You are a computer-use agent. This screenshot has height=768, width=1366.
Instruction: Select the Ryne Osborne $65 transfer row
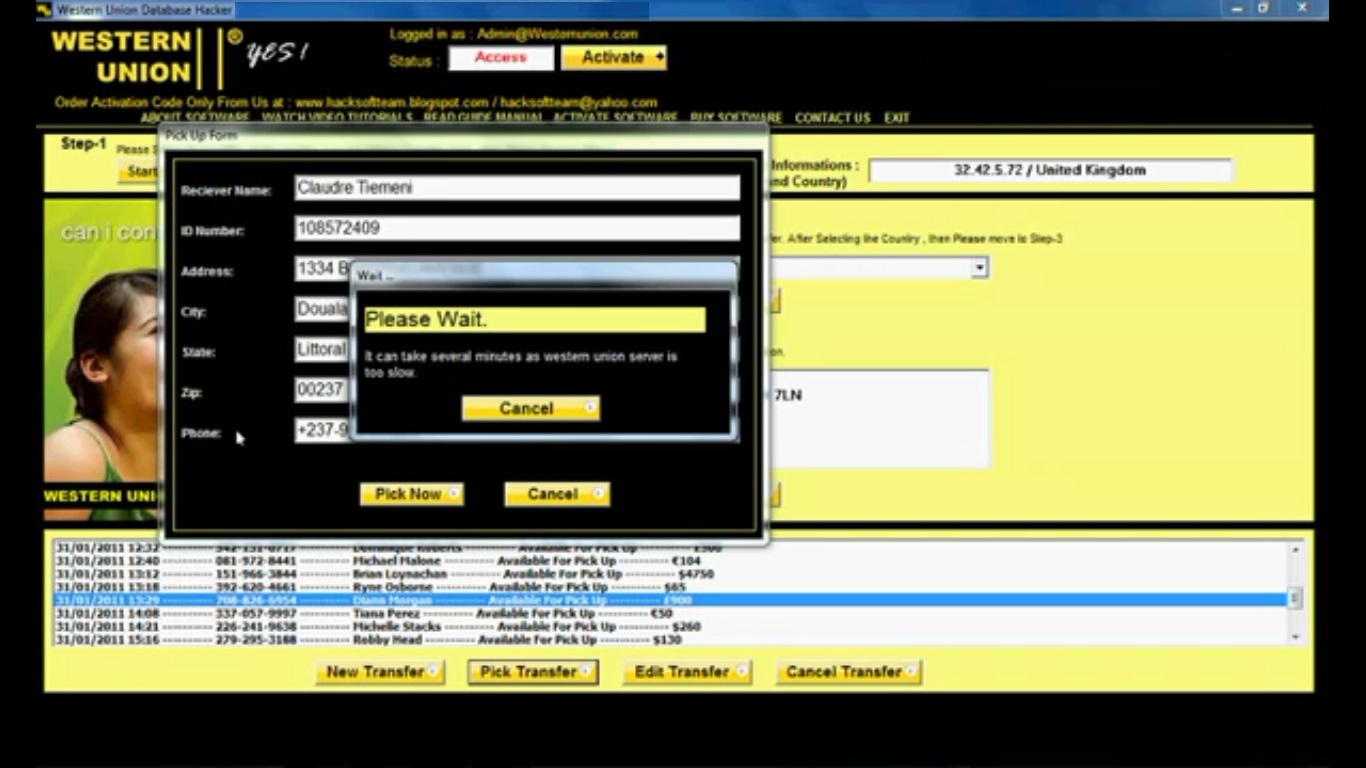click(670, 588)
